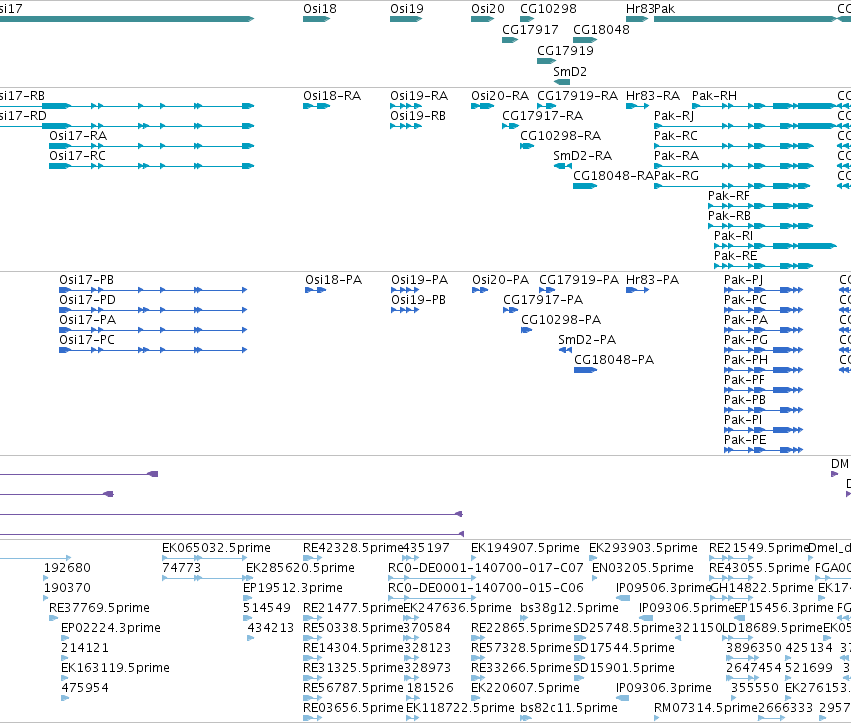Select the CG10298 gene label
Image resolution: width=851 pixels, height=723 pixels.
(548, 9)
